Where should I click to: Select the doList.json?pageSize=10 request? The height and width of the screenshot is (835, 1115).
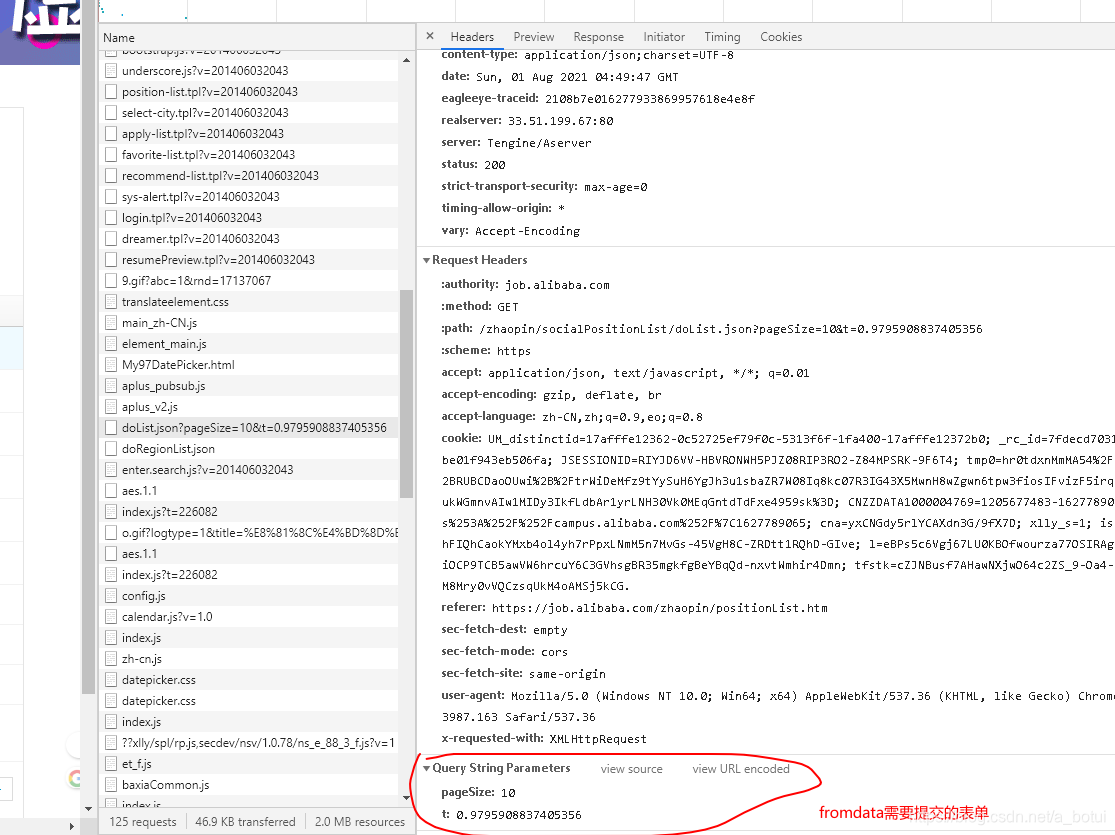point(249,427)
